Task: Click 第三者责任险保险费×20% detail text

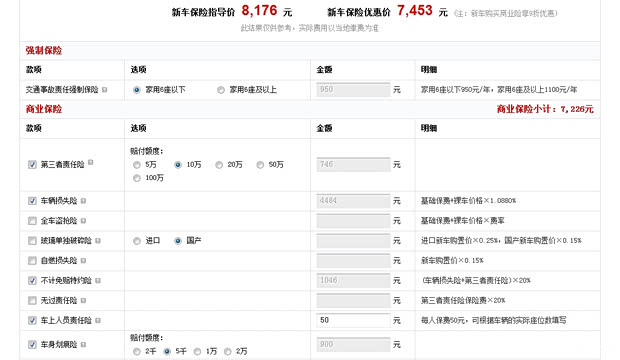Action: click(x=463, y=301)
